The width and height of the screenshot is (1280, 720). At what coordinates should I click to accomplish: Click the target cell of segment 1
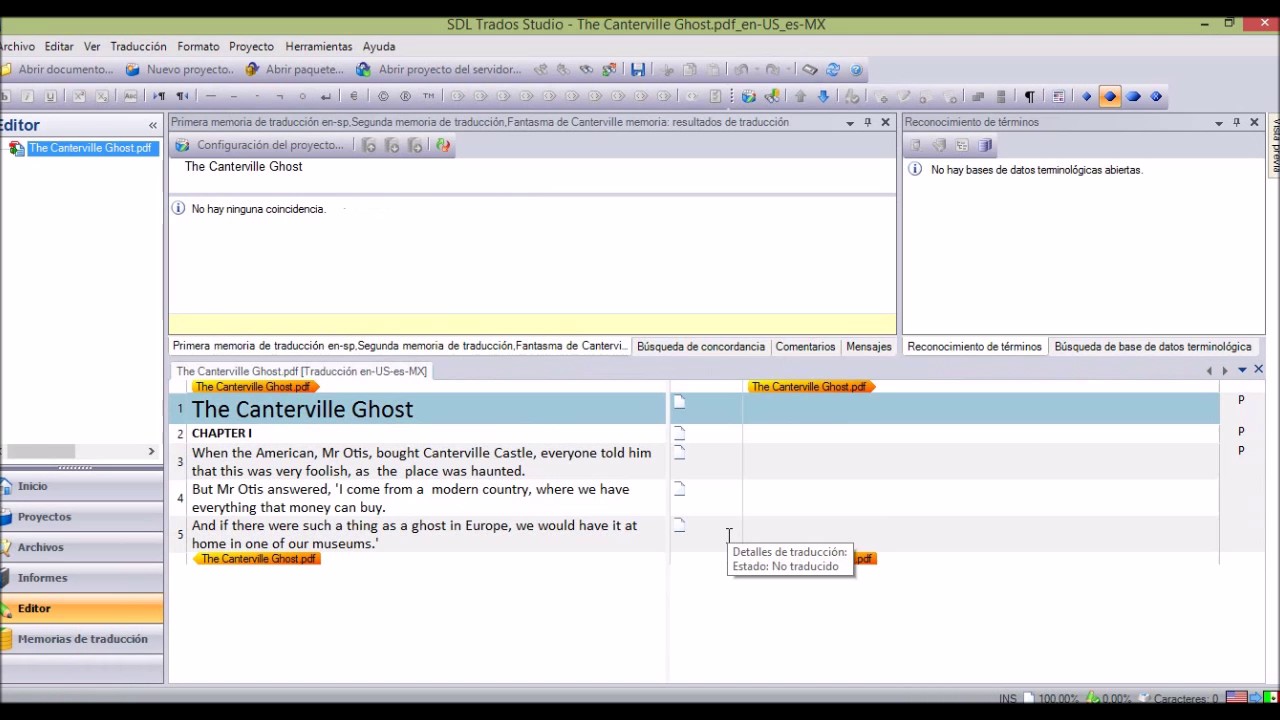(980, 408)
